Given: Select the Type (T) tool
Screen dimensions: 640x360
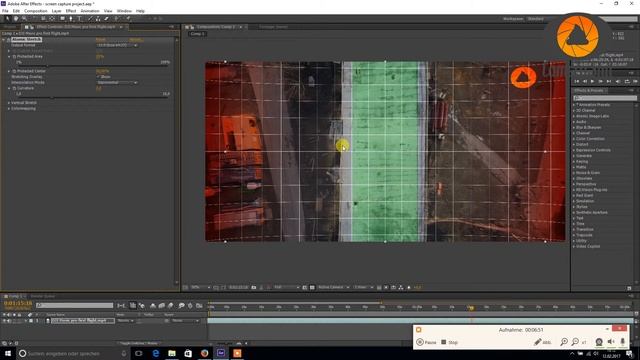Looking at the screenshot, I should click(80, 18).
